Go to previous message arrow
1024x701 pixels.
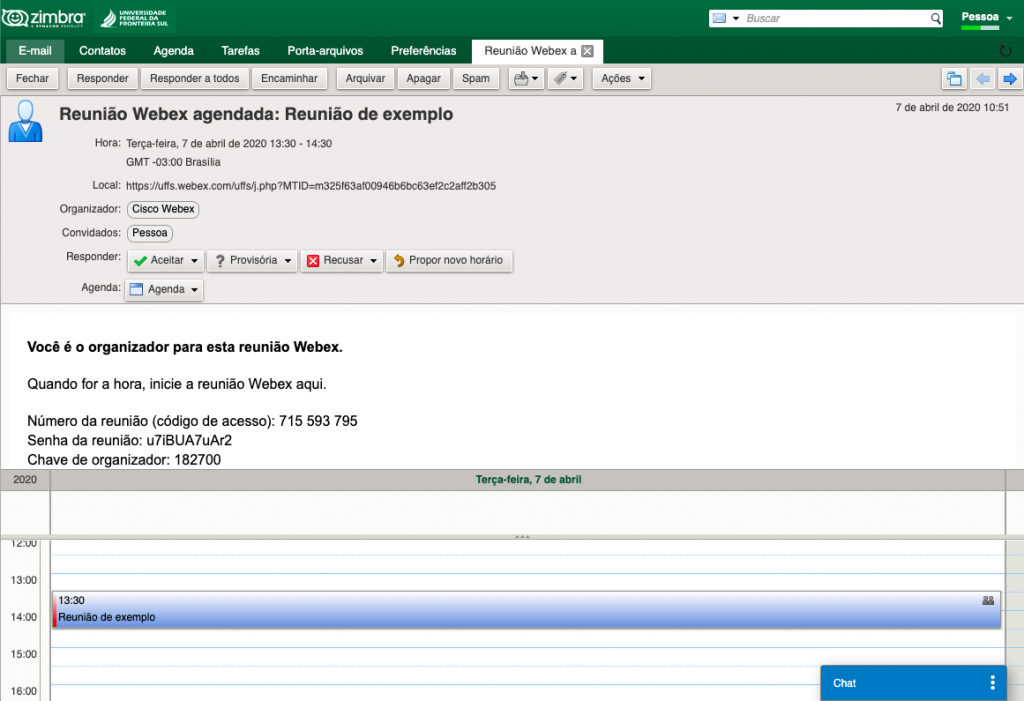click(x=982, y=79)
